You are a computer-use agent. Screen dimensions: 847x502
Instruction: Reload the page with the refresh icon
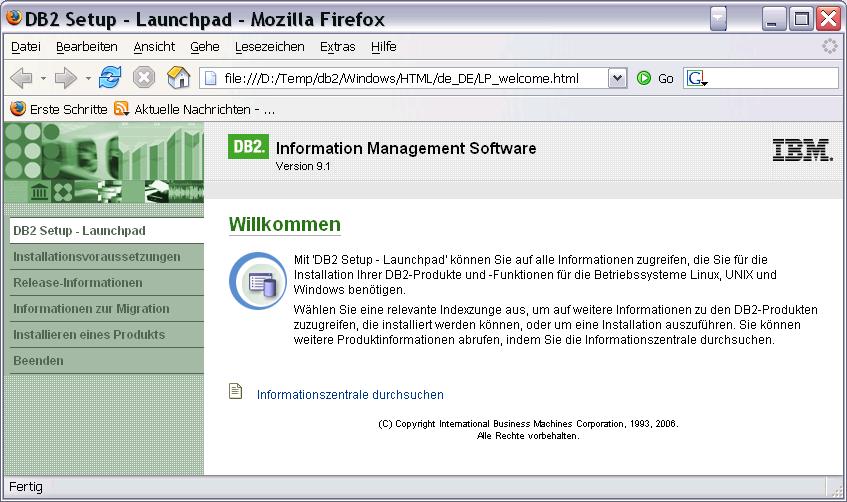(110, 78)
